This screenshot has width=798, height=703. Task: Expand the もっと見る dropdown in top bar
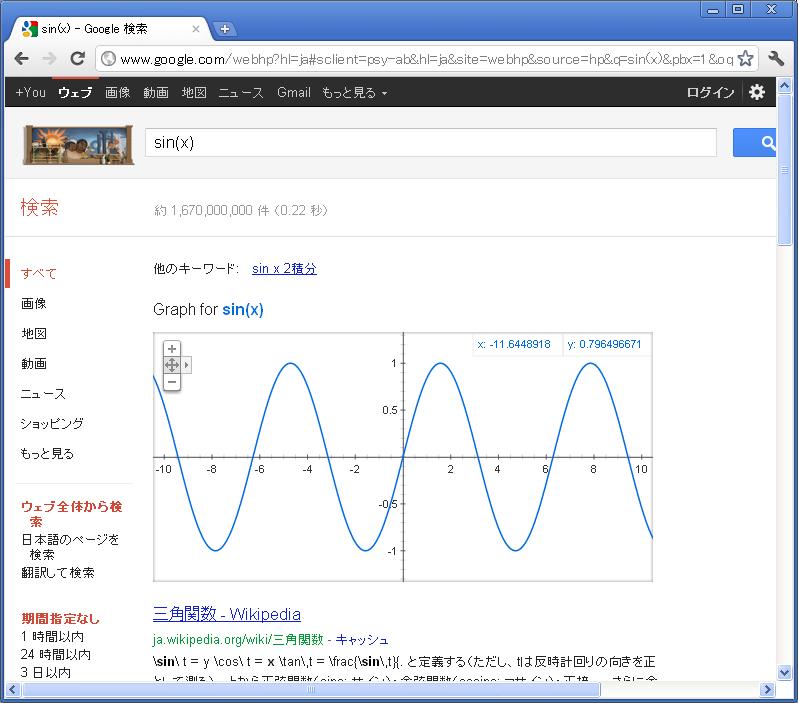354,92
